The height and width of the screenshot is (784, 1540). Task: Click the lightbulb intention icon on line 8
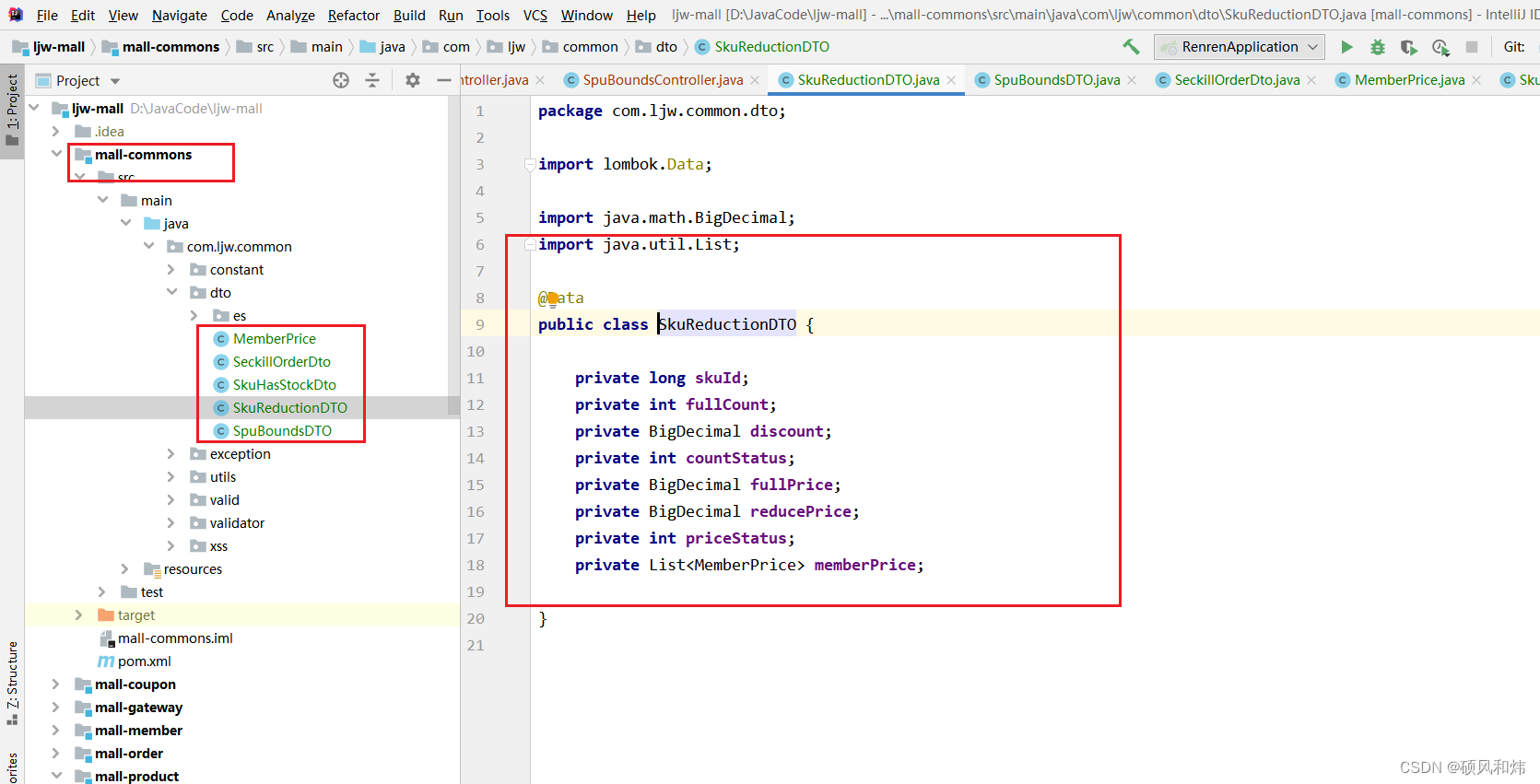pos(552,298)
